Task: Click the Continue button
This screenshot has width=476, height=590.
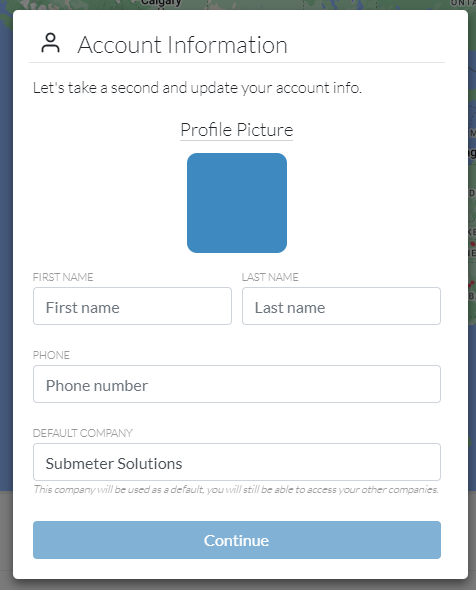Action: pos(237,540)
